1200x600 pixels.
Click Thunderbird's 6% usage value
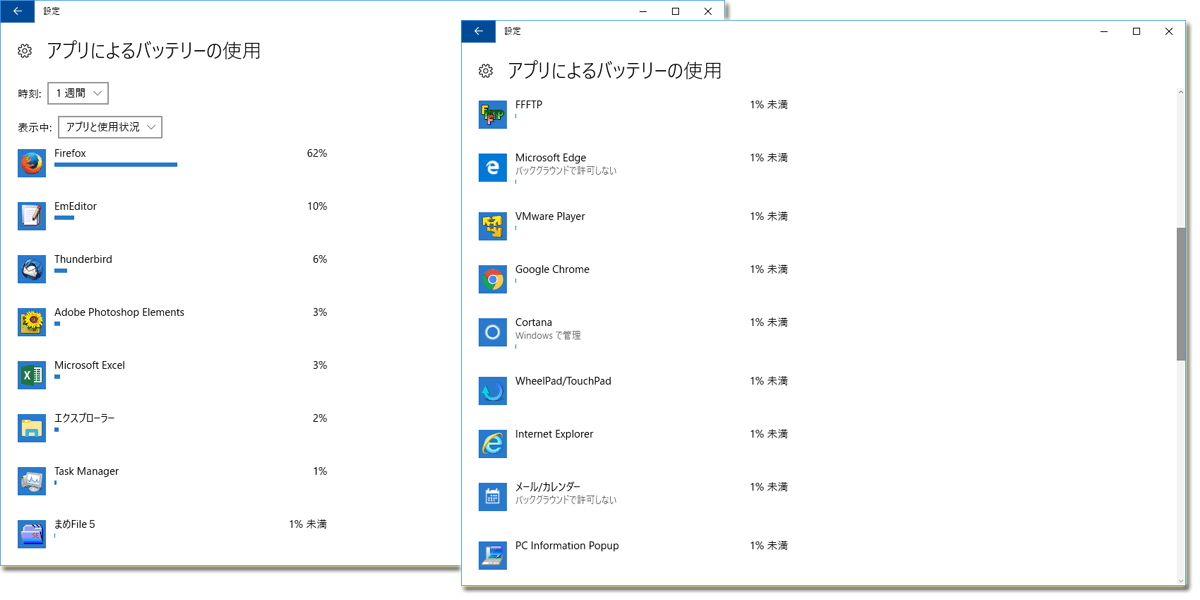tap(320, 259)
